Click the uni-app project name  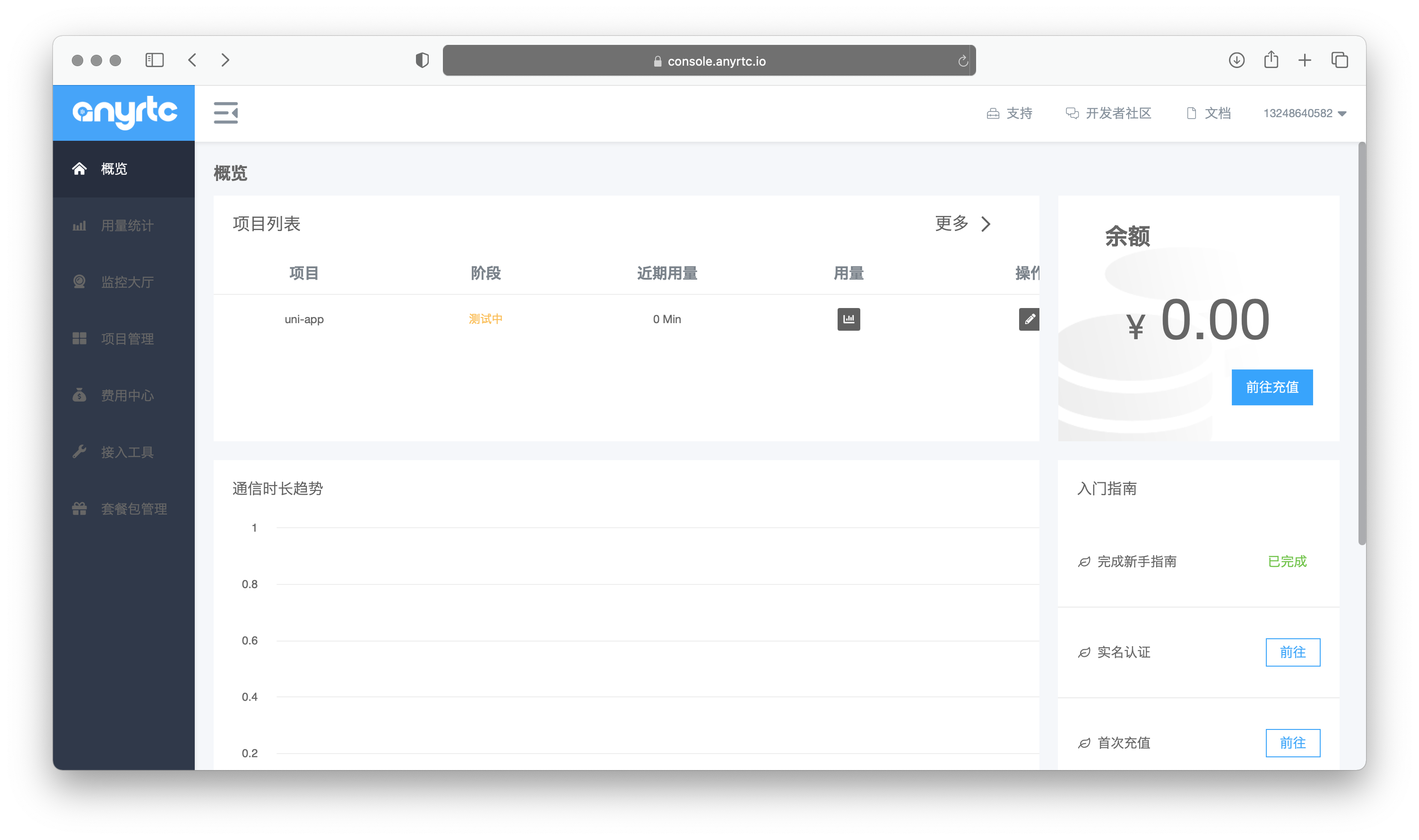[304, 319]
